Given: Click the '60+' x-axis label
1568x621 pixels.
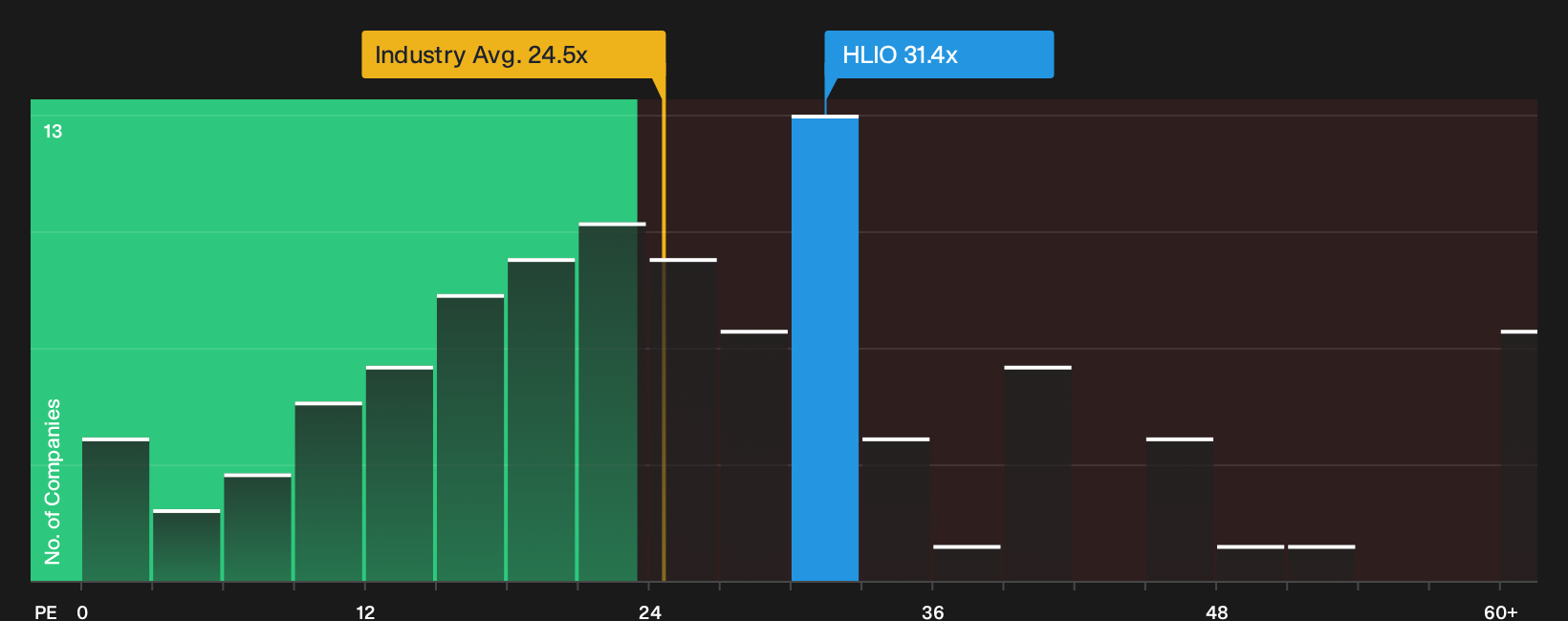Looking at the screenshot, I should 1501,612.
